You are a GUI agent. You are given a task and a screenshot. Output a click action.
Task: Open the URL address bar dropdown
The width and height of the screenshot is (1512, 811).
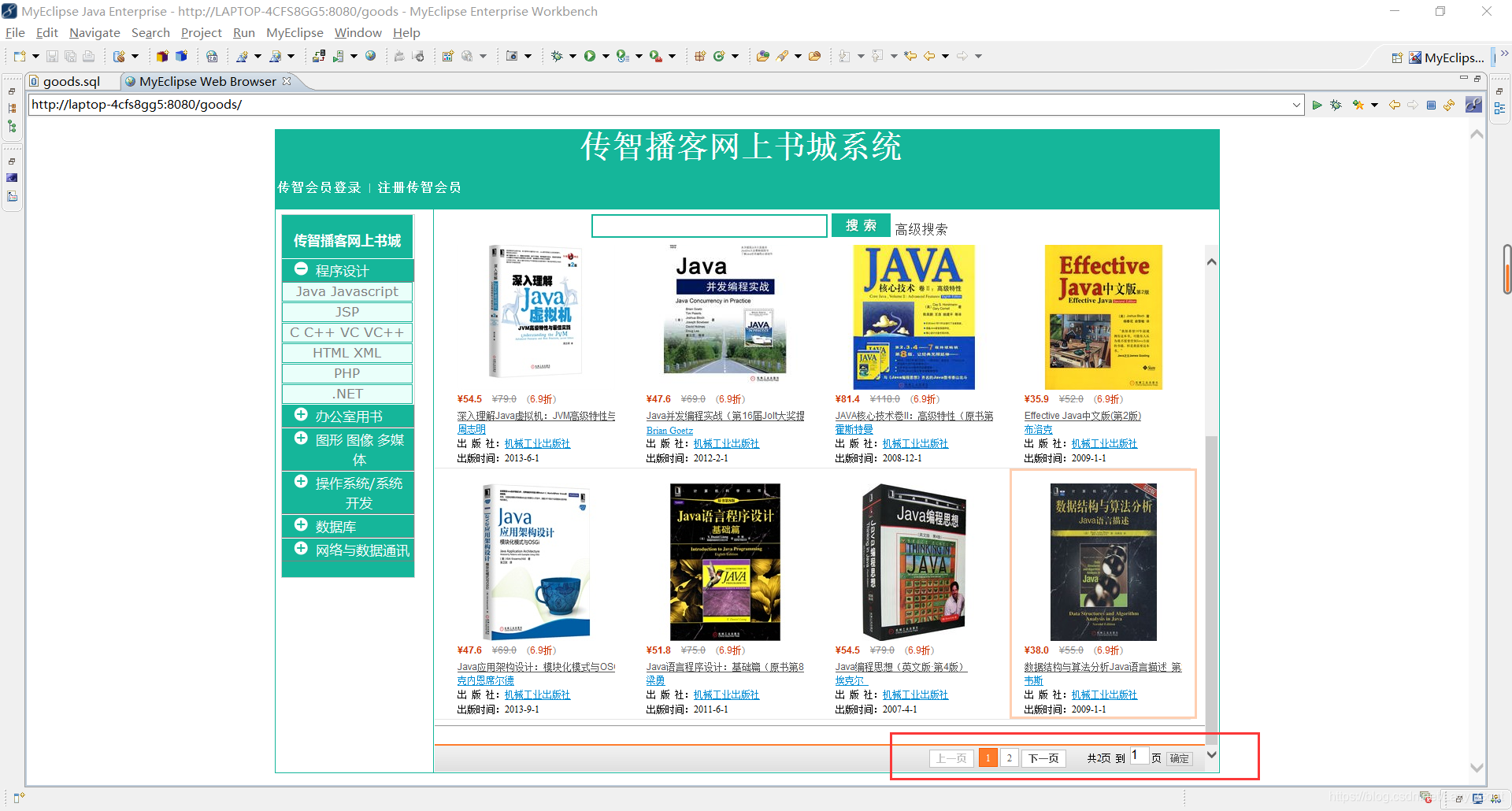pyautogui.click(x=1297, y=105)
